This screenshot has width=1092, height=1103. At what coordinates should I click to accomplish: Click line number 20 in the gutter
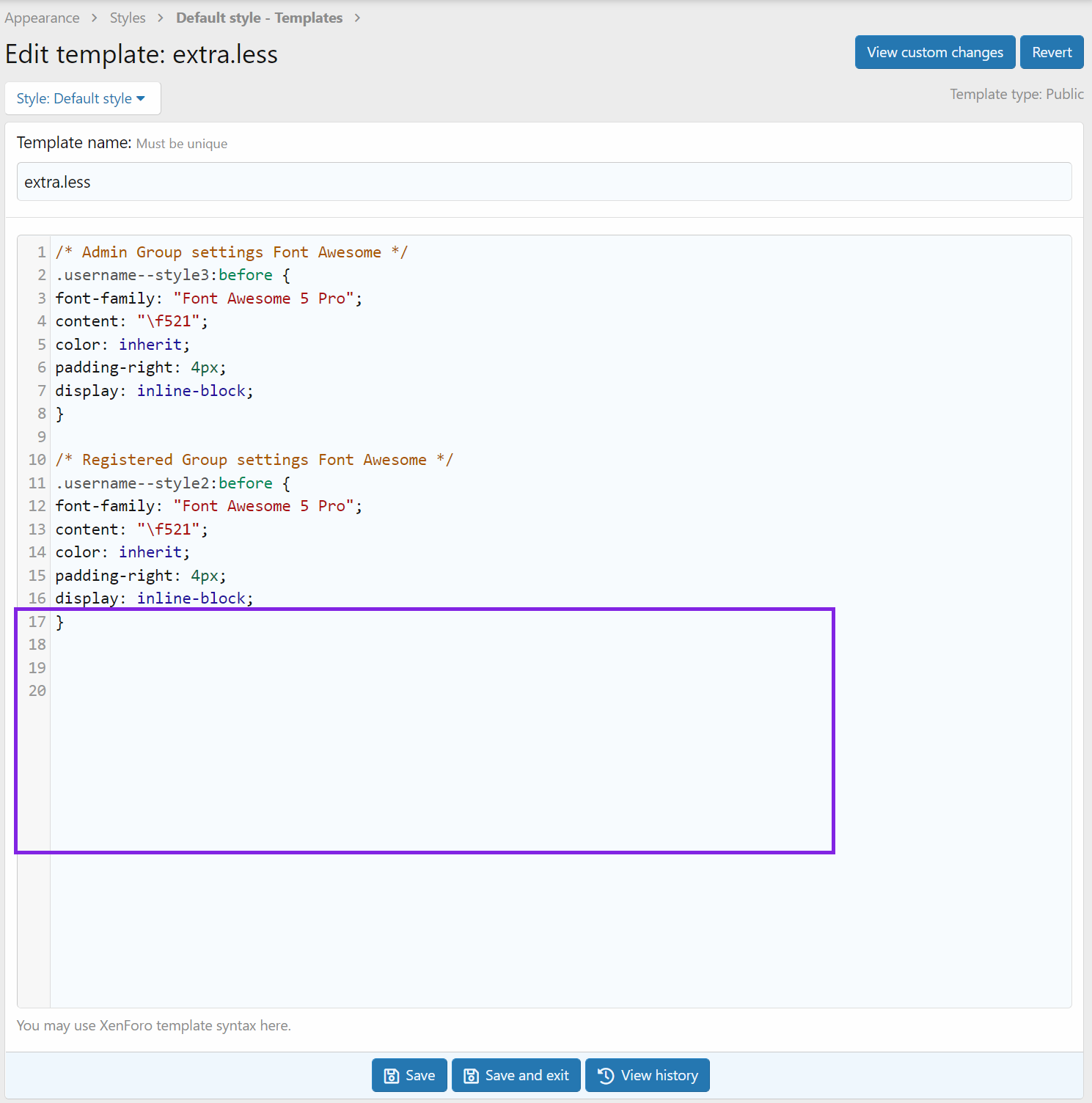37,691
